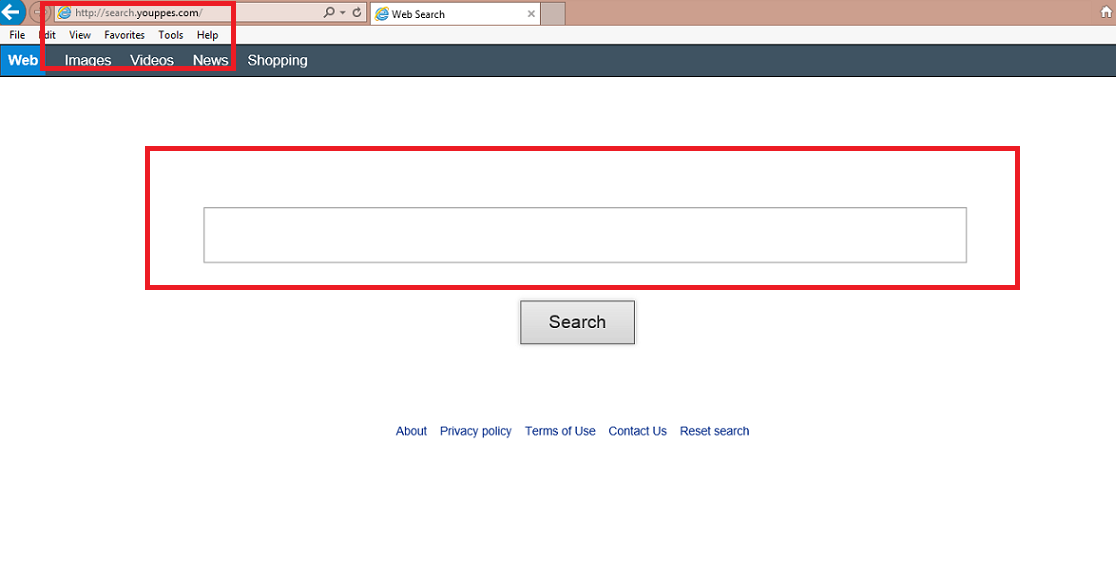Viewport: 1116px width, 579px height.
Task: Switch to Shopping search category
Action: [x=278, y=60]
